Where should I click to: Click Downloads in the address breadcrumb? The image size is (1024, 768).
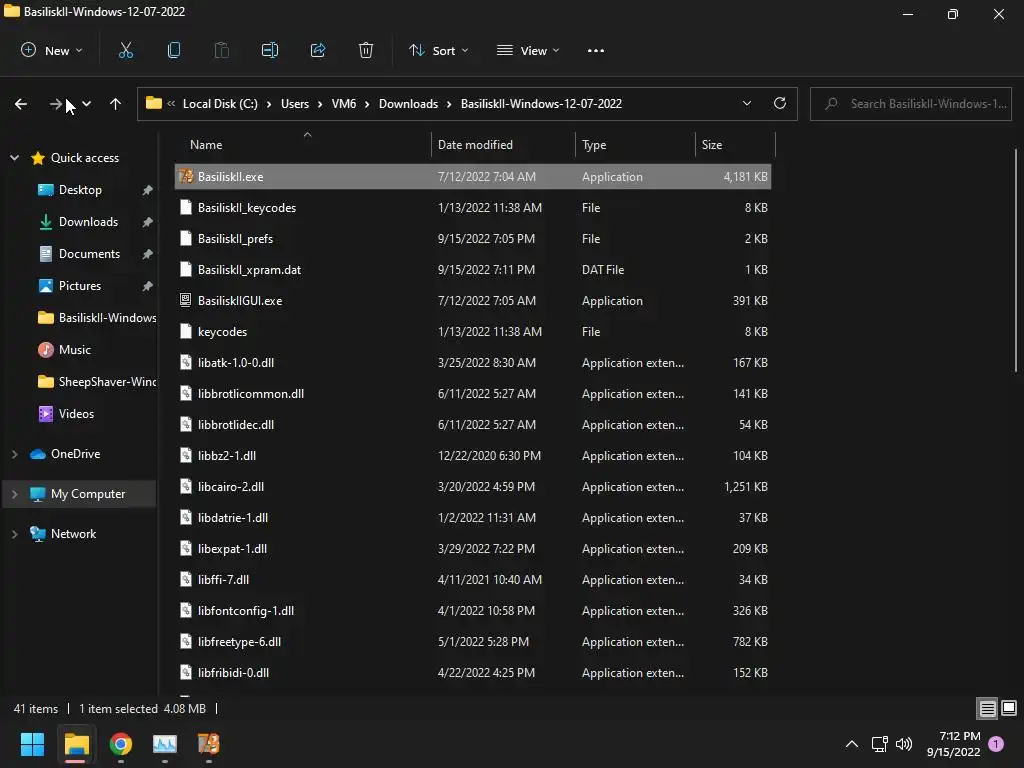(408, 104)
